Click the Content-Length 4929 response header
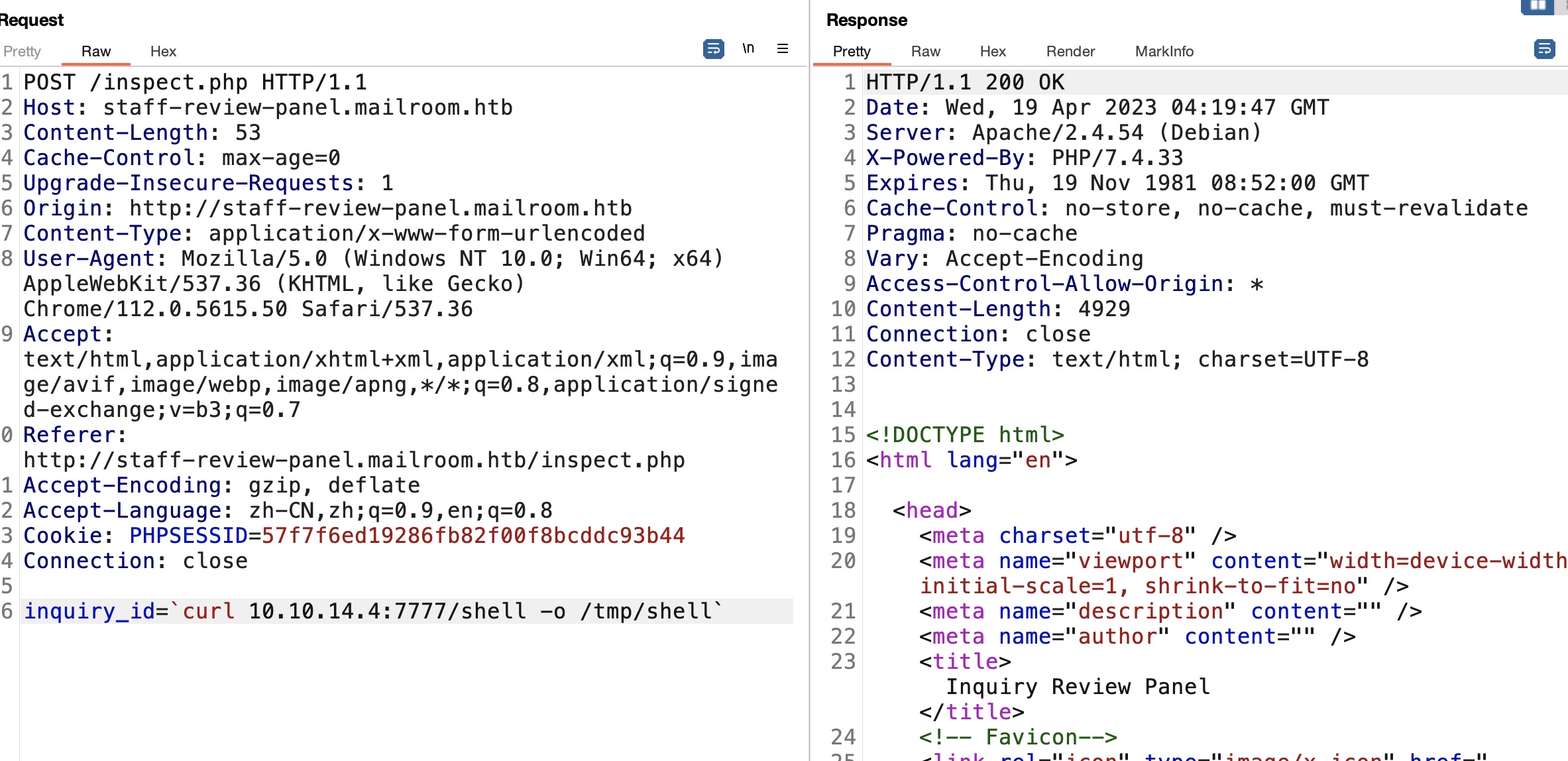This screenshot has width=1568, height=761. (998, 310)
